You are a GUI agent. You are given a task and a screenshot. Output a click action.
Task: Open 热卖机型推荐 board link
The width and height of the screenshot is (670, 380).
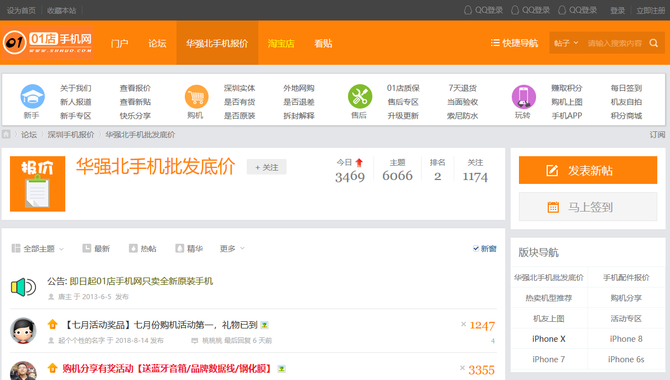[x=549, y=298]
